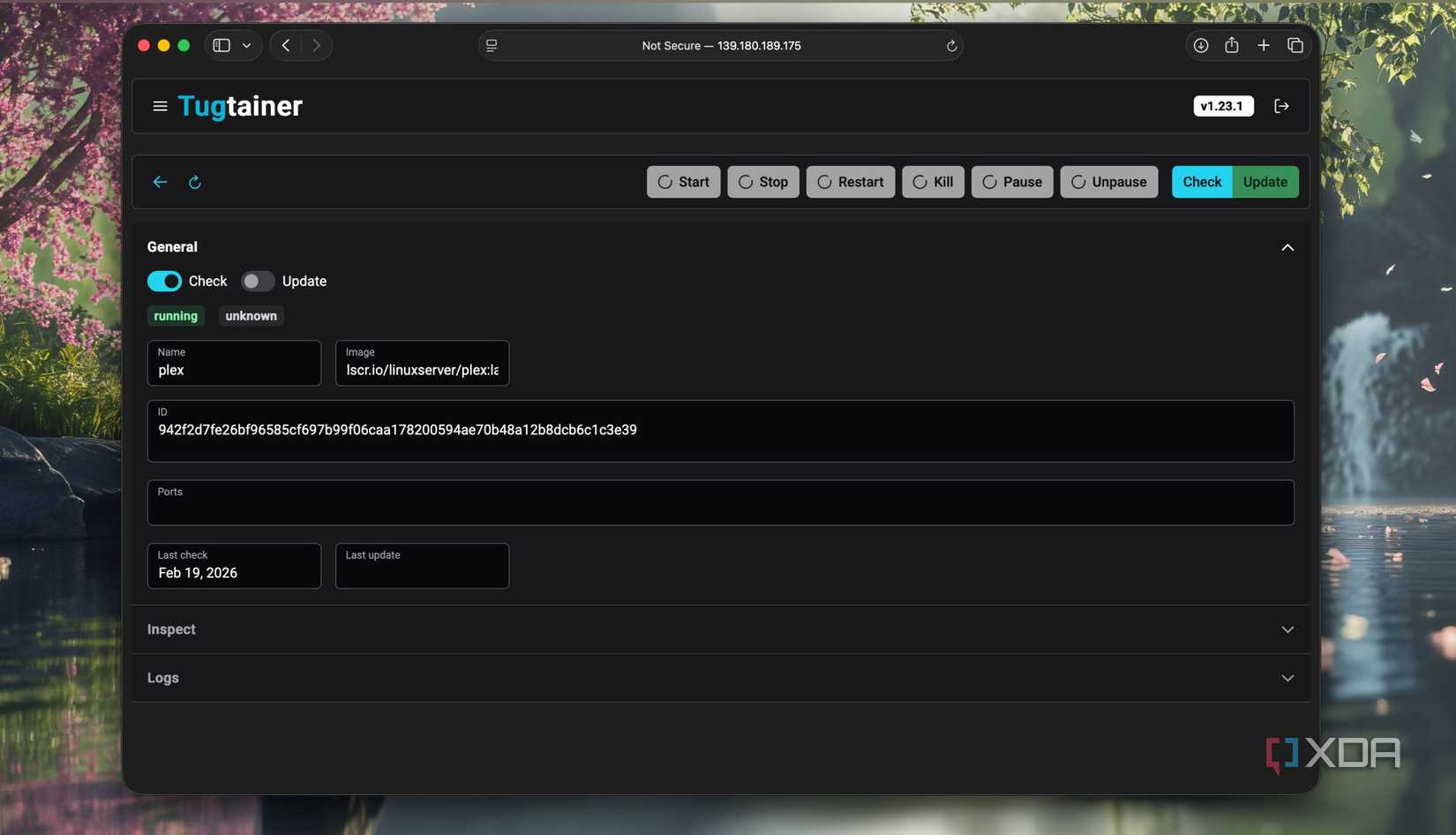Open Safari downloads icon
This screenshot has height=835, width=1456.
(x=1201, y=45)
